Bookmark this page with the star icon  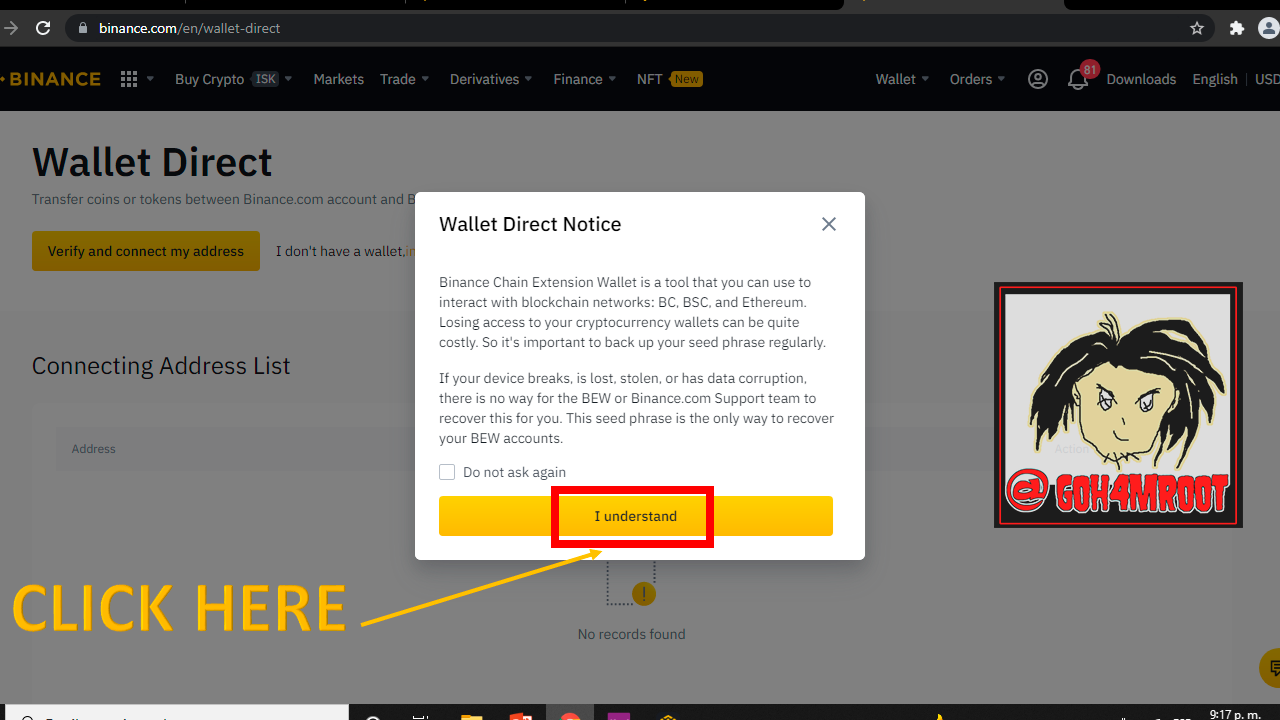coord(1197,28)
